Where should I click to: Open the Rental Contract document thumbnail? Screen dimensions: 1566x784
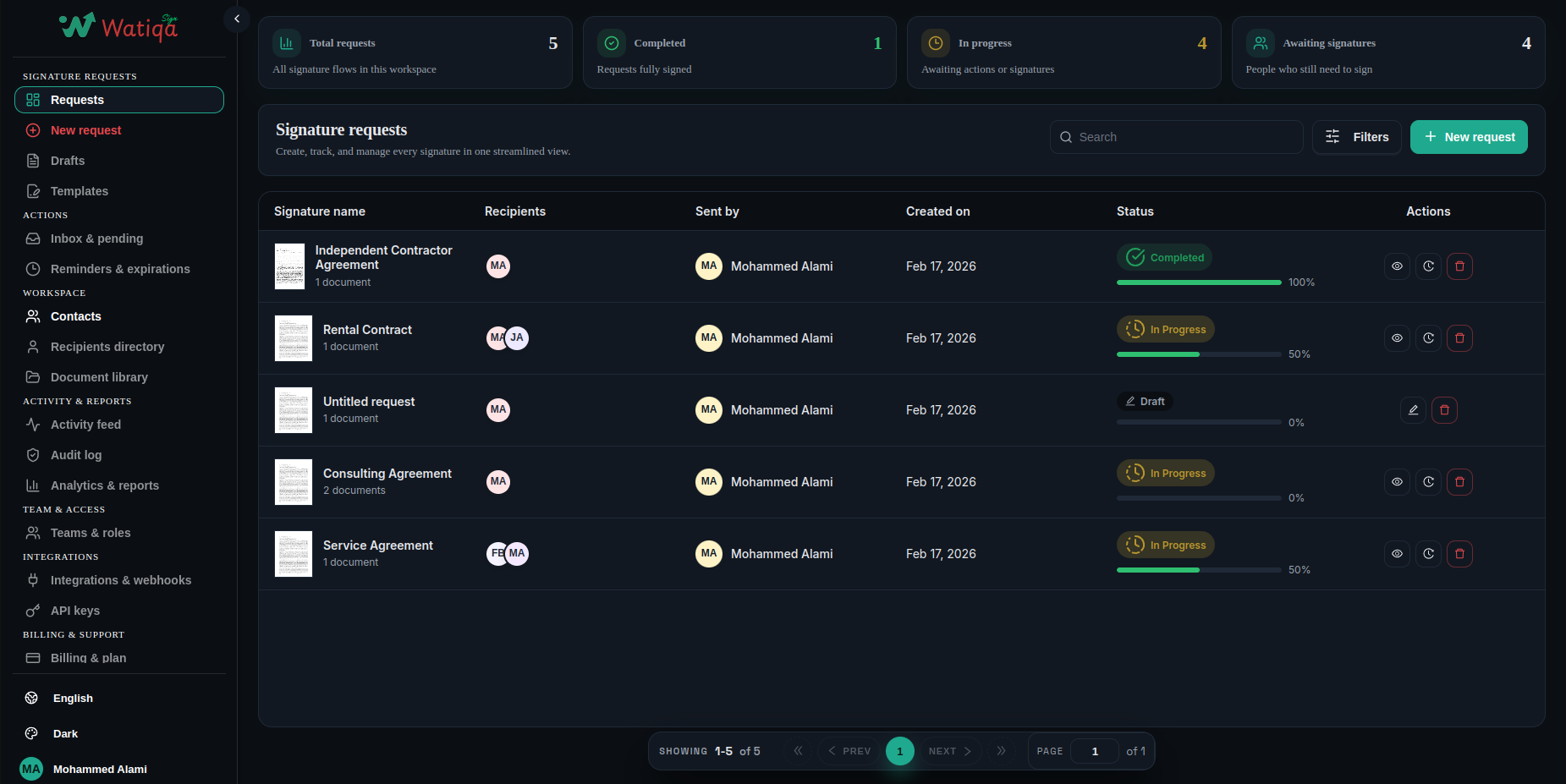pyautogui.click(x=294, y=338)
